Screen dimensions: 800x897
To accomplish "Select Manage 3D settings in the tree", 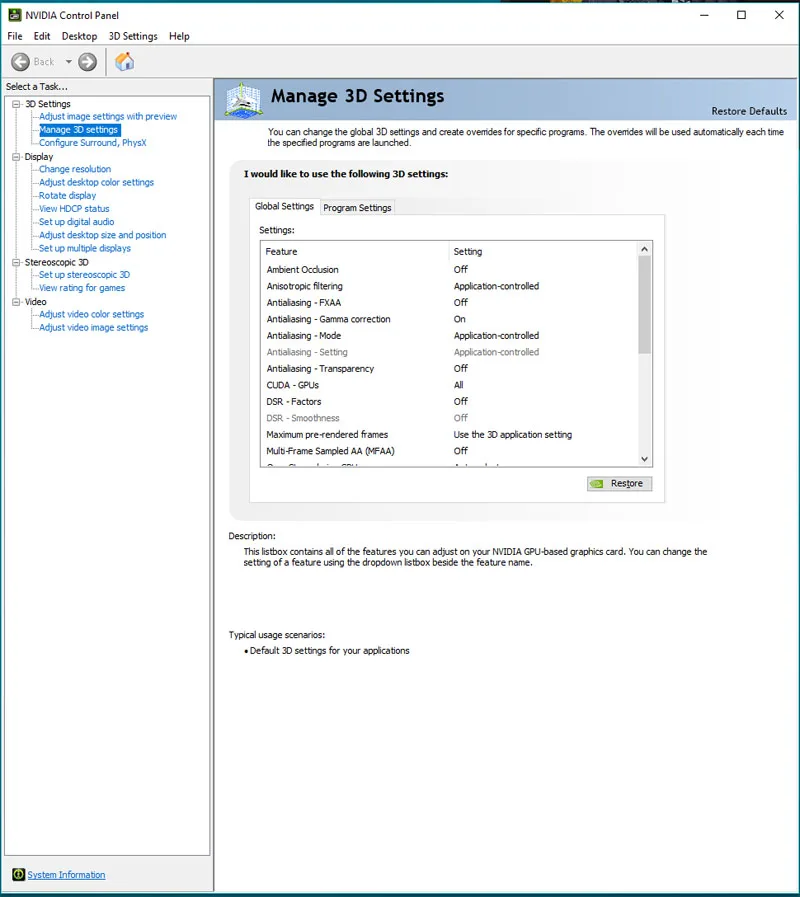I will click(79, 130).
